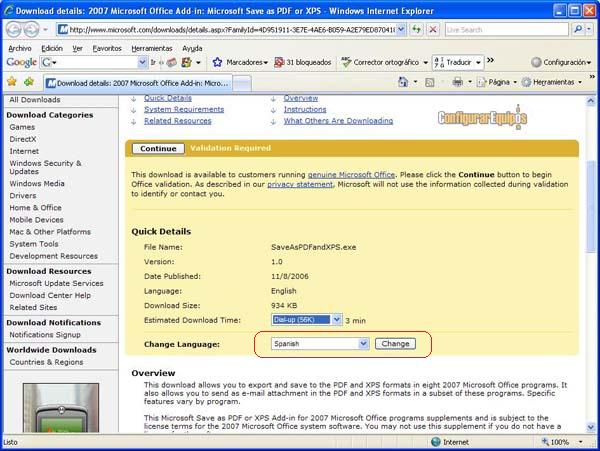
Task: Click the 31 bloqueados popup blocker icon
Action: point(279,62)
